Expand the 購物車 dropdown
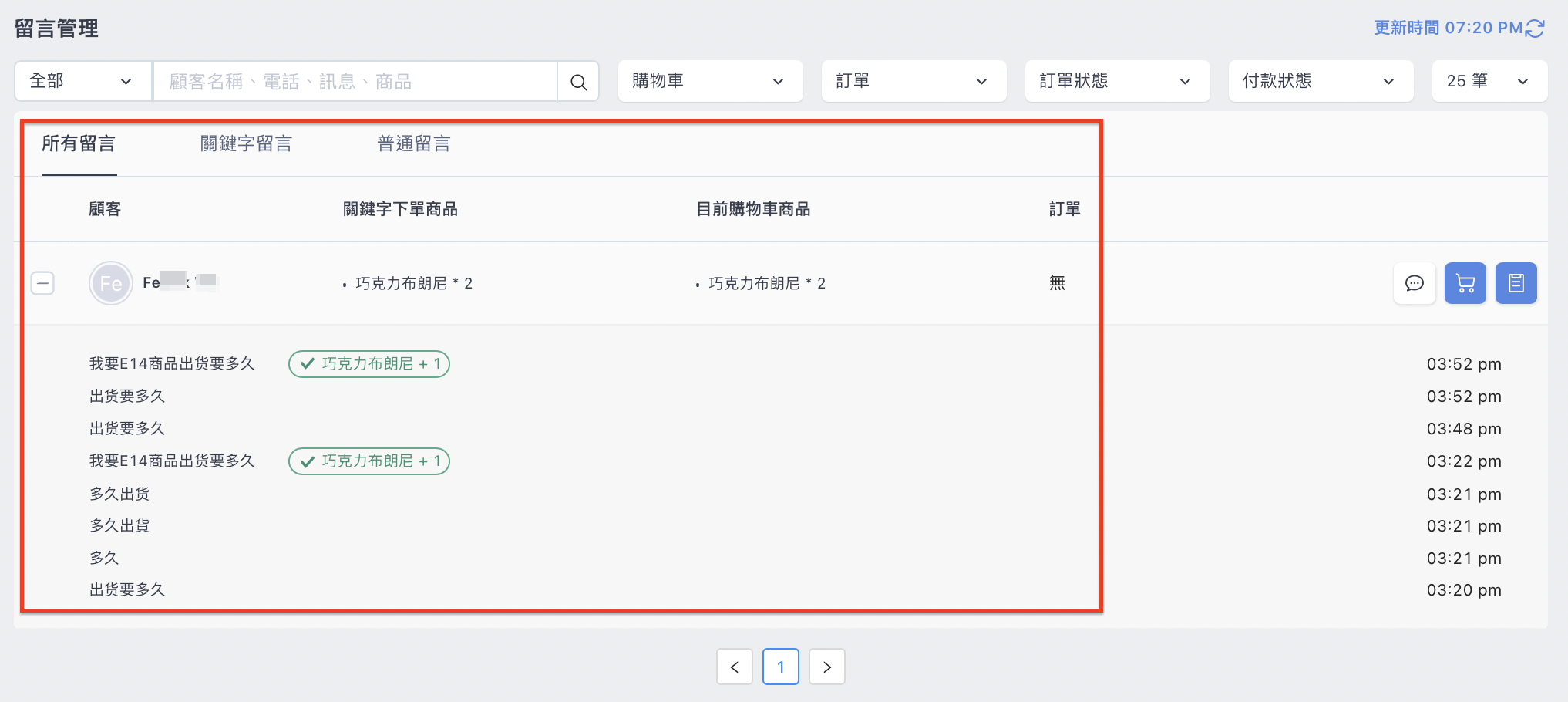1568x702 pixels. (710, 81)
